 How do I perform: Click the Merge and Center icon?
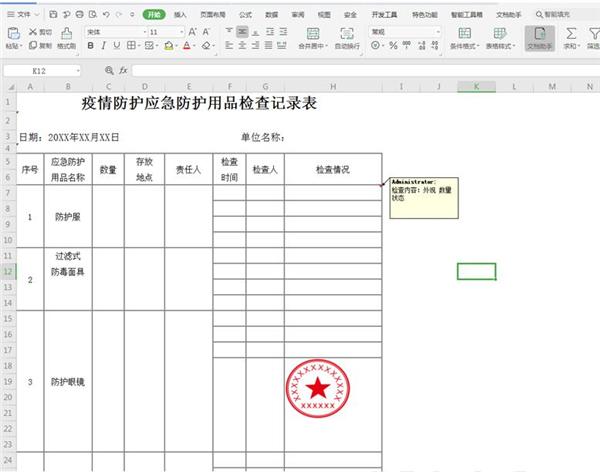click(x=313, y=34)
